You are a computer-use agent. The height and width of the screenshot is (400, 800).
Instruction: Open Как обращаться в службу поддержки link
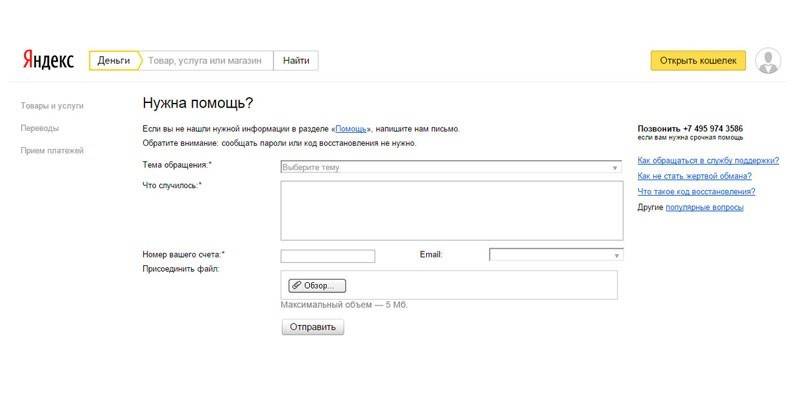coord(708,160)
